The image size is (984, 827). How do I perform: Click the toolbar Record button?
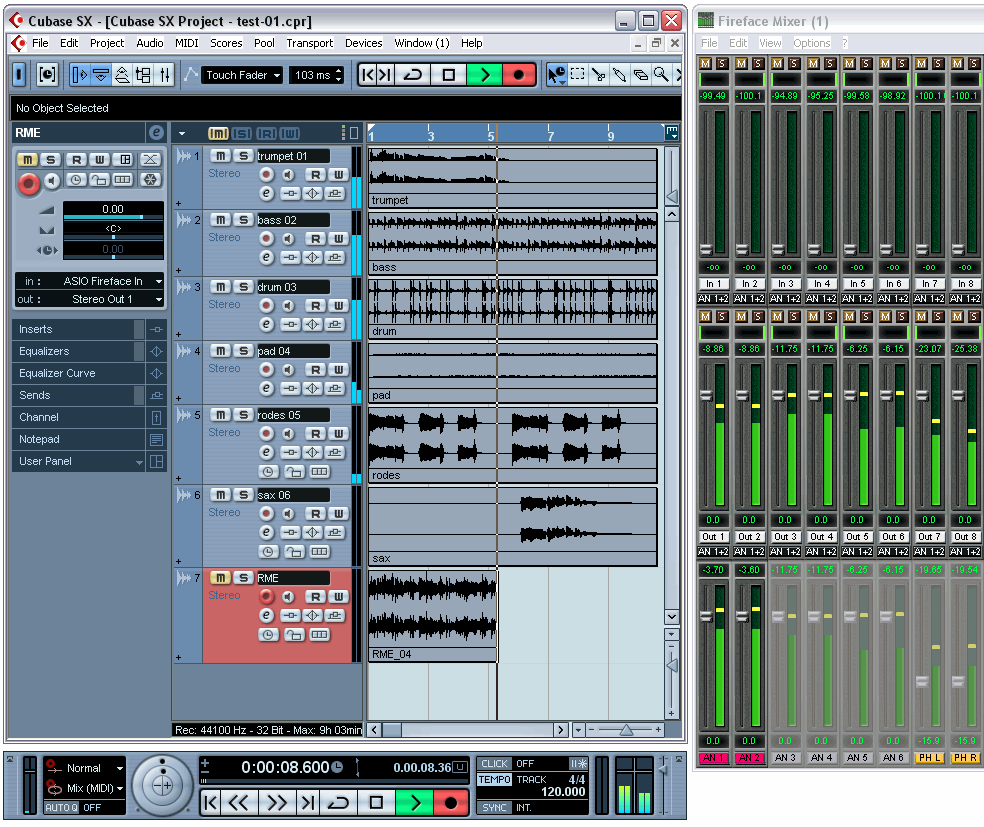(x=518, y=75)
